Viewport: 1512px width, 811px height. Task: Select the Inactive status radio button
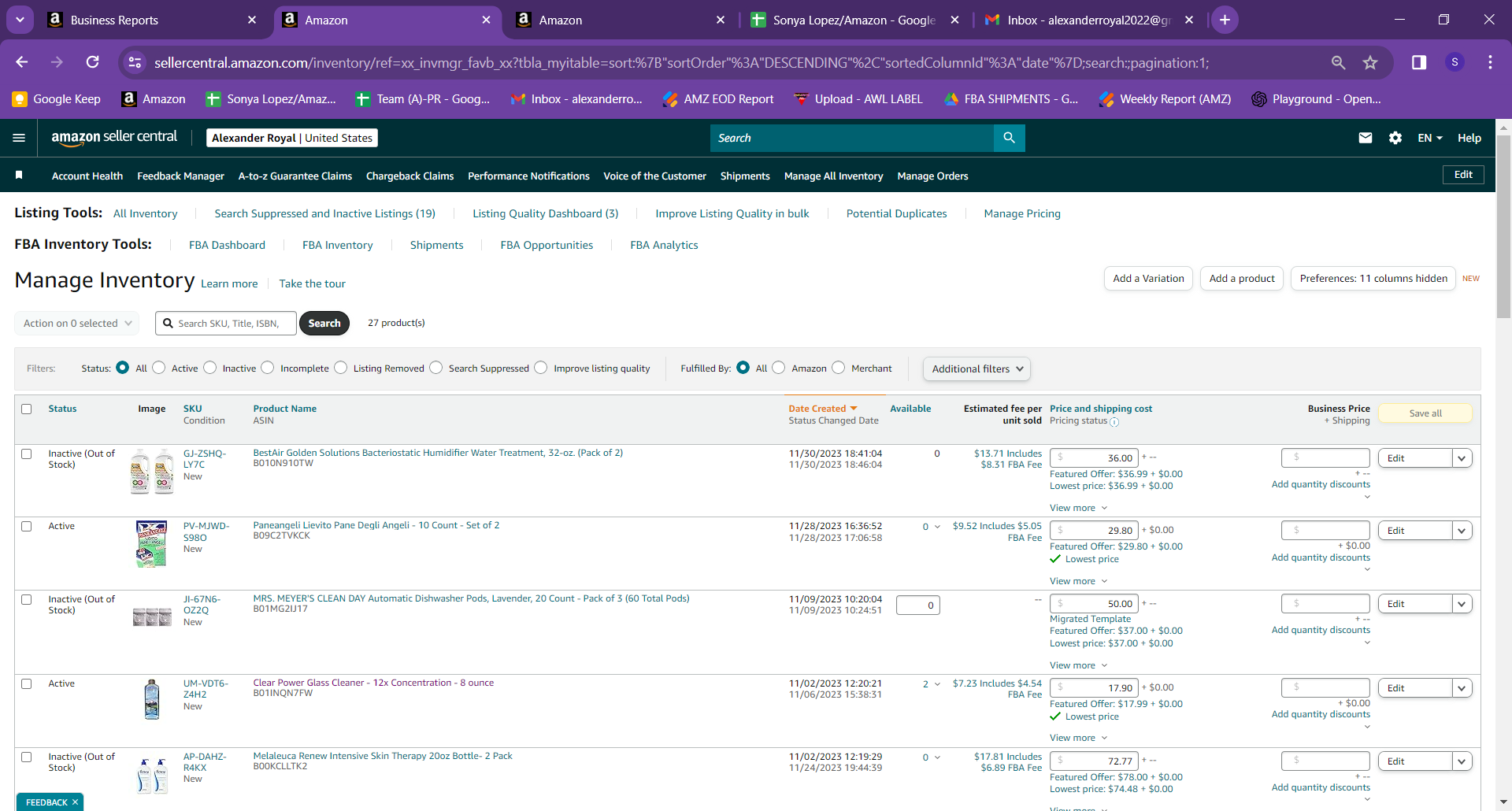click(x=209, y=368)
